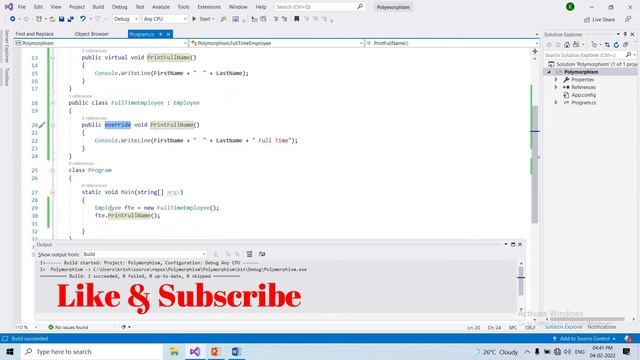Open the File menu
640x360 pixels.
(22, 7)
